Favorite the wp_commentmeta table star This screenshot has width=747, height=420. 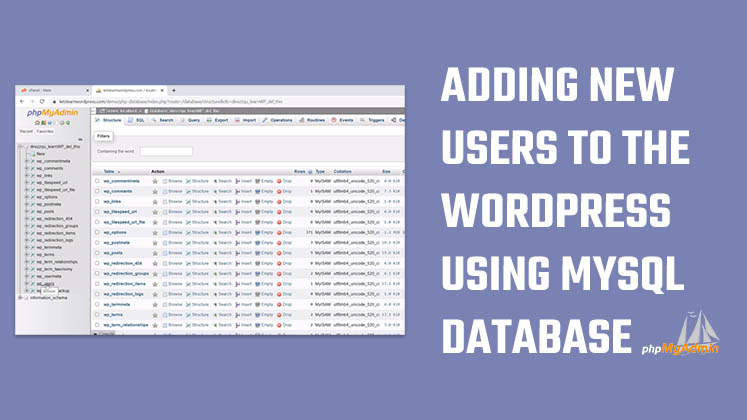(x=155, y=181)
